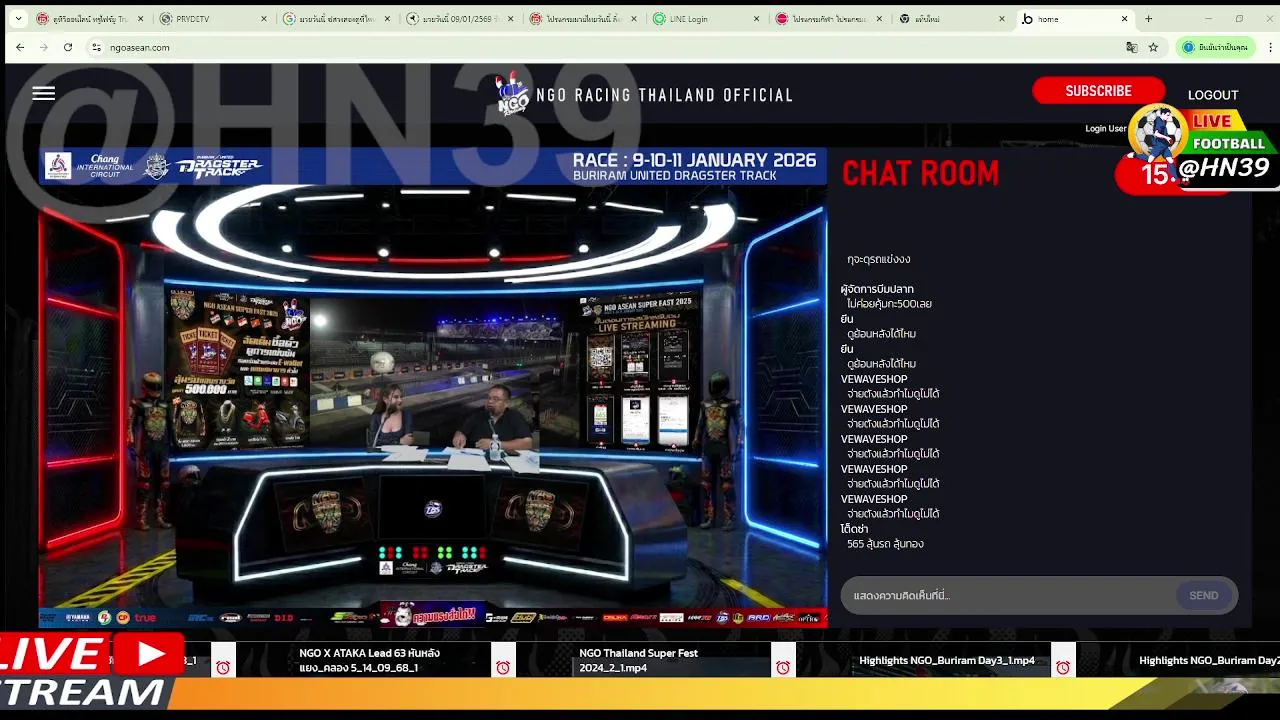Viewport: 1280px width, 720px height.
Task: Click chat message 'กุจะดูรถแข่งงง'
Action: pyautogui.click(x=878, y=259)
